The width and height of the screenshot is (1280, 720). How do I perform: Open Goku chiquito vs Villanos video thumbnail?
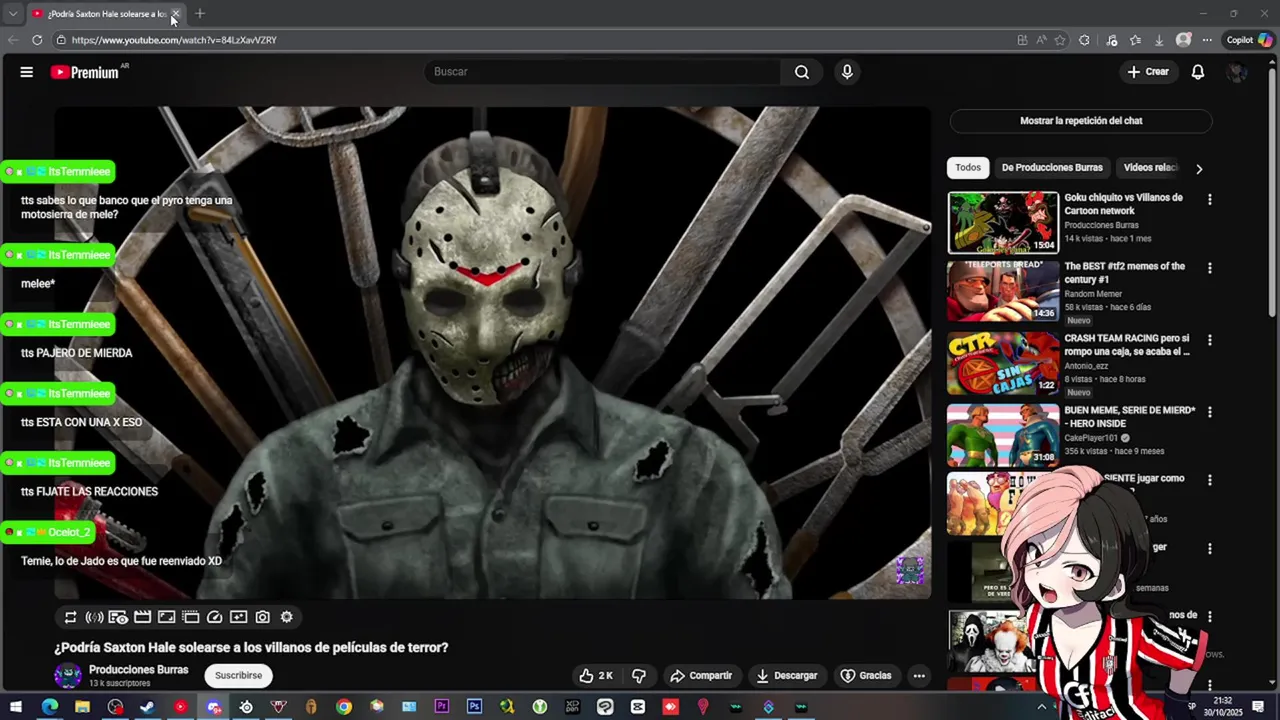click(1003, 223)
